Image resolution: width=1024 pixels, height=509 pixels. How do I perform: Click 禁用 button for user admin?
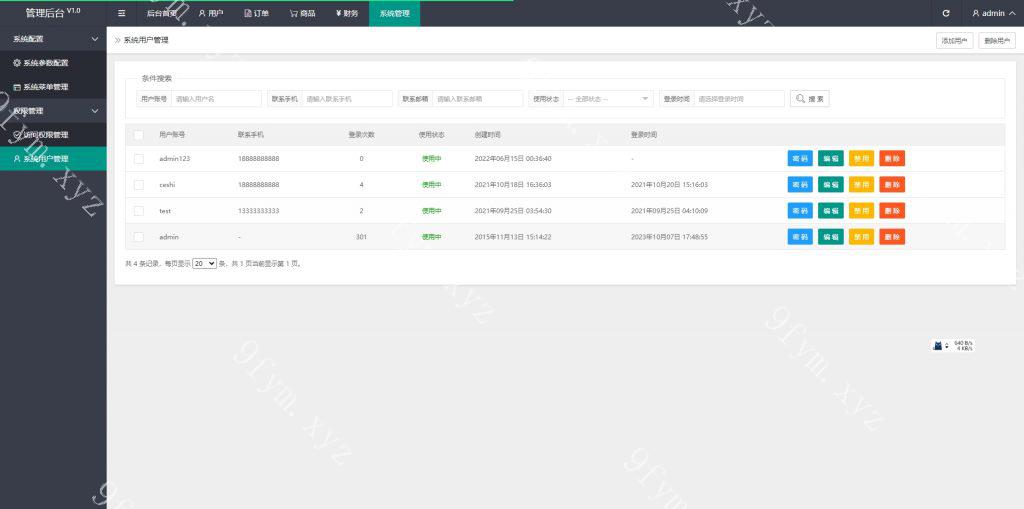coord(861,237)
